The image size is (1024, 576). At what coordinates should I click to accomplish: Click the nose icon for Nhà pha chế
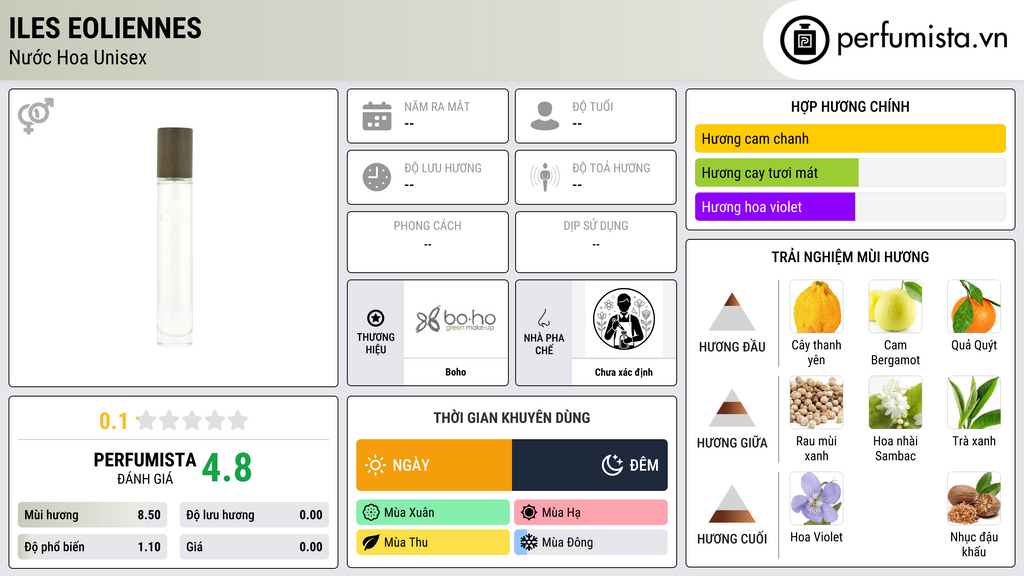tap(543, 319)
